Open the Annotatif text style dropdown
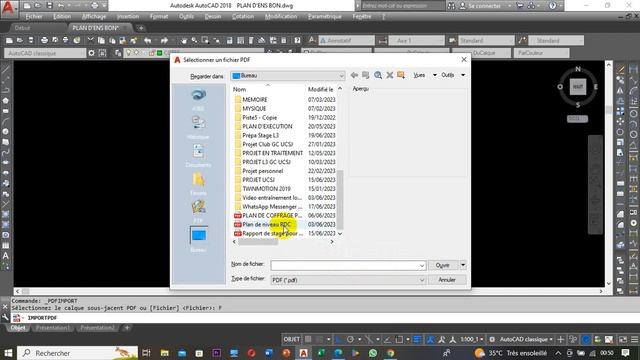This screenshot has width=640, height=360. (346, 40)
